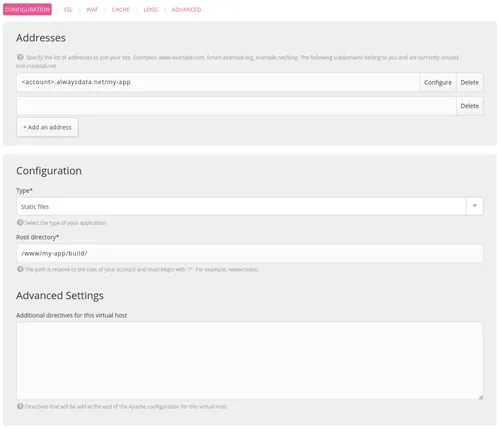This screenshot has height=429, width=500.
Task: Switch to the WAF tab
Action: tap(92, 10)
